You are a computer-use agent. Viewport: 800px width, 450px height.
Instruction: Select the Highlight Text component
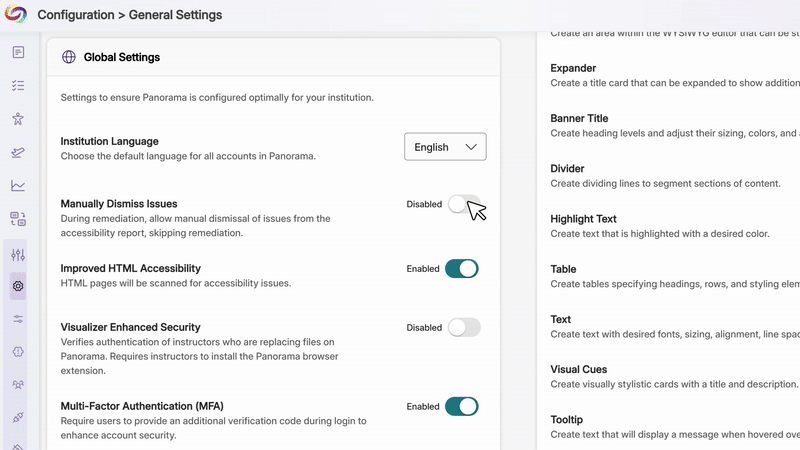(583, 219)
